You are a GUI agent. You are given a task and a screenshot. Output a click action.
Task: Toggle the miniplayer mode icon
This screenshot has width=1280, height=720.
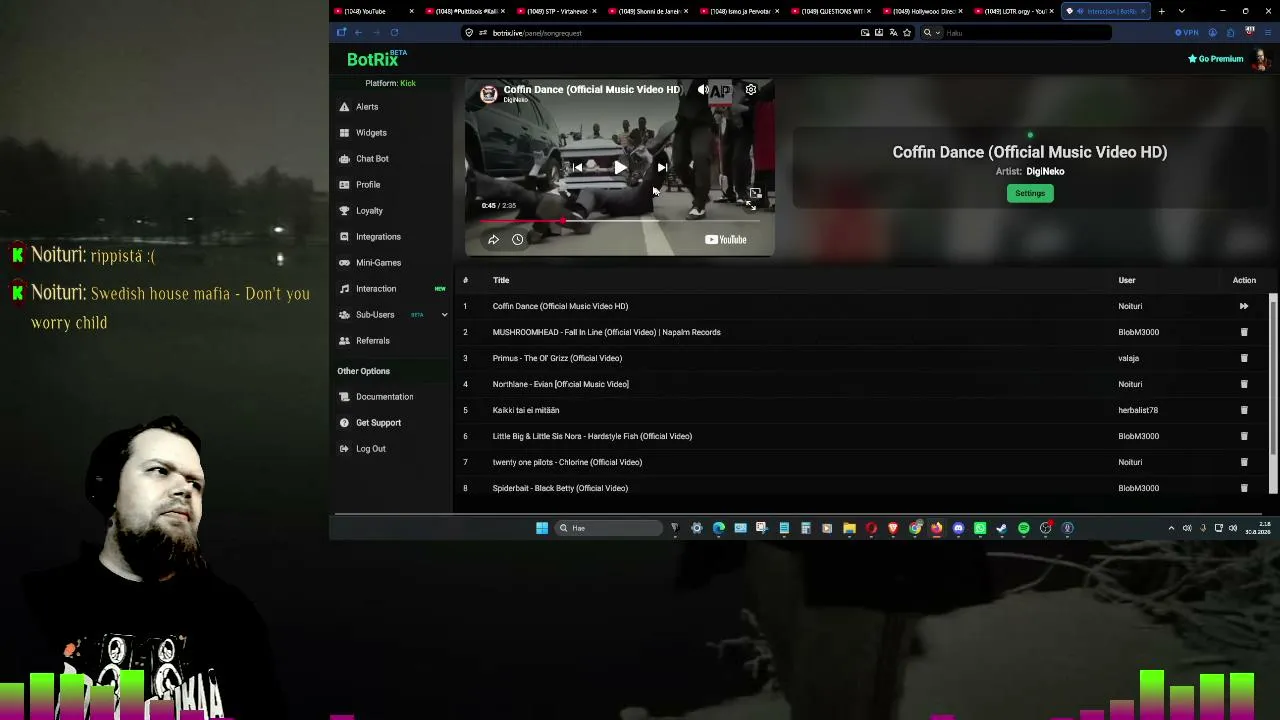click(x=755, y=193)
